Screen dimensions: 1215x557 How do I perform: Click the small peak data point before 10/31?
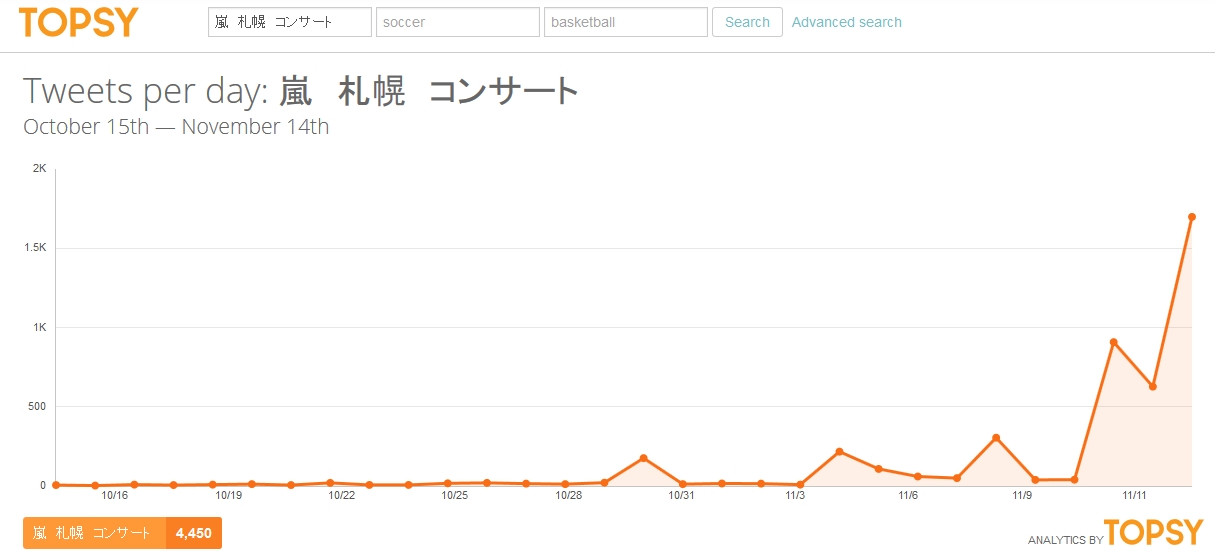[643, 458]
